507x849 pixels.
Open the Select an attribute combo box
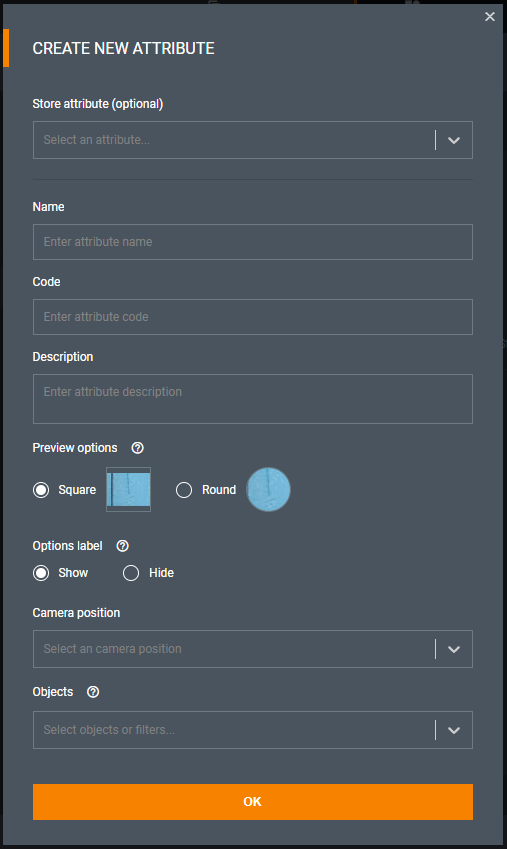pyautogui.click(x=252, y=140)
